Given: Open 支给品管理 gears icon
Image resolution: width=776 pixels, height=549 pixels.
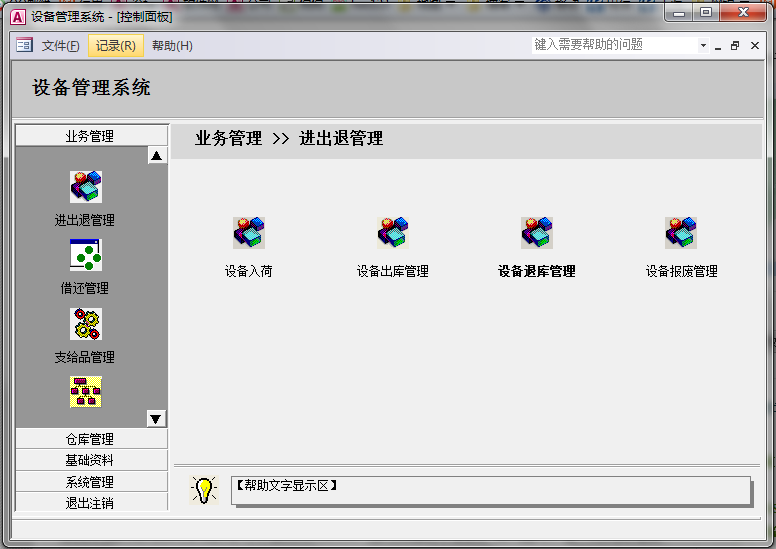Looking at the screenshot, I should [x=86, y=324].
